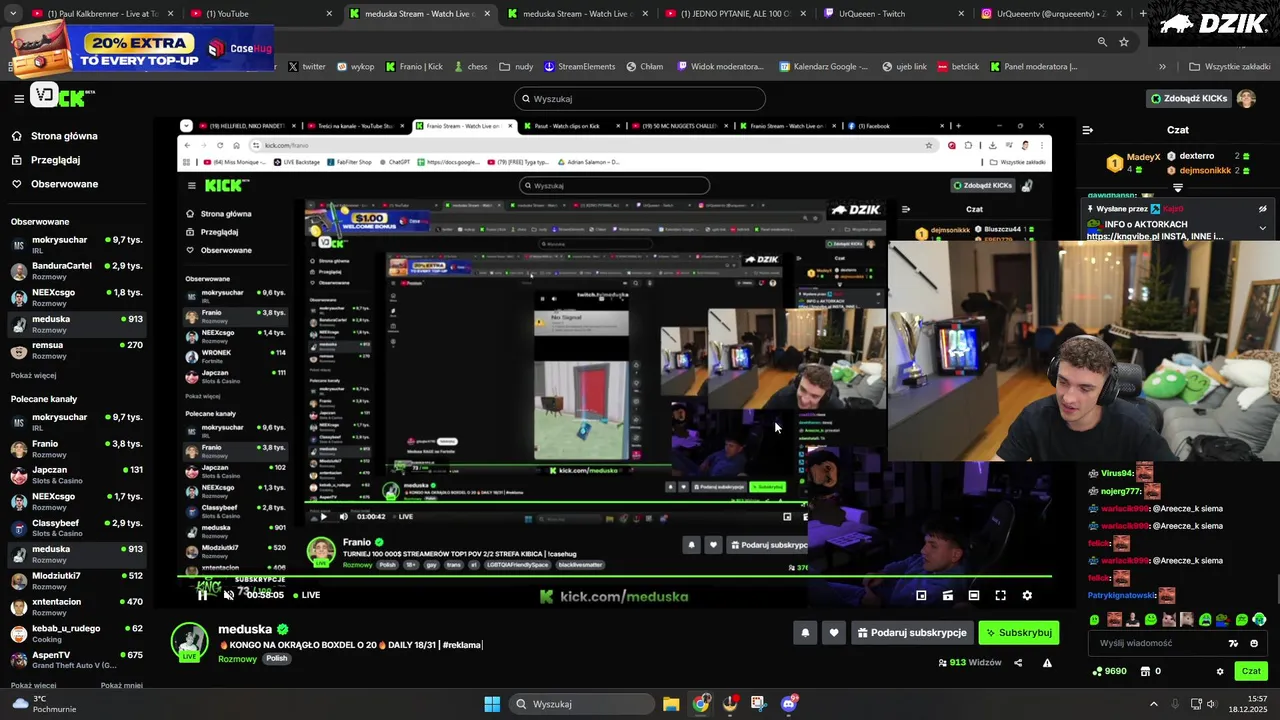
Task: Click the clip creation icon
Action: pyautogui.click(x=948, y=595)
